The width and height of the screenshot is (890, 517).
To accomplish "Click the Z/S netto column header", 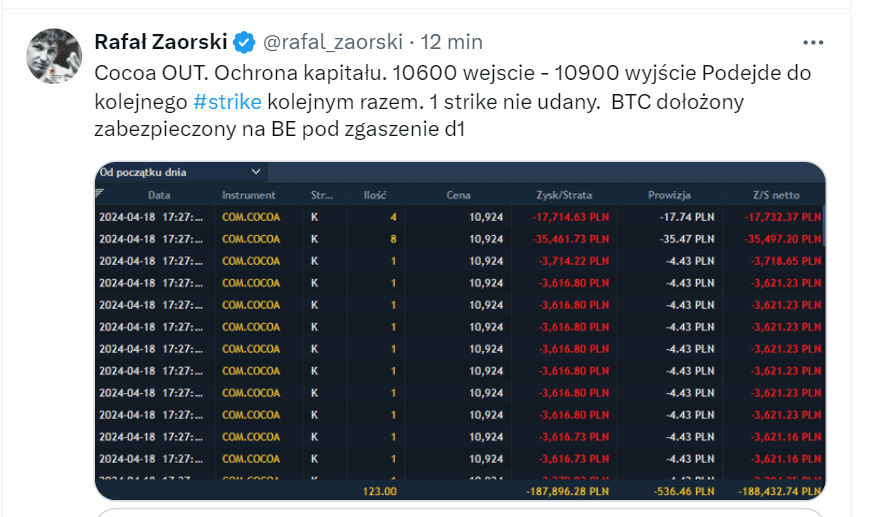I will 775,195.
